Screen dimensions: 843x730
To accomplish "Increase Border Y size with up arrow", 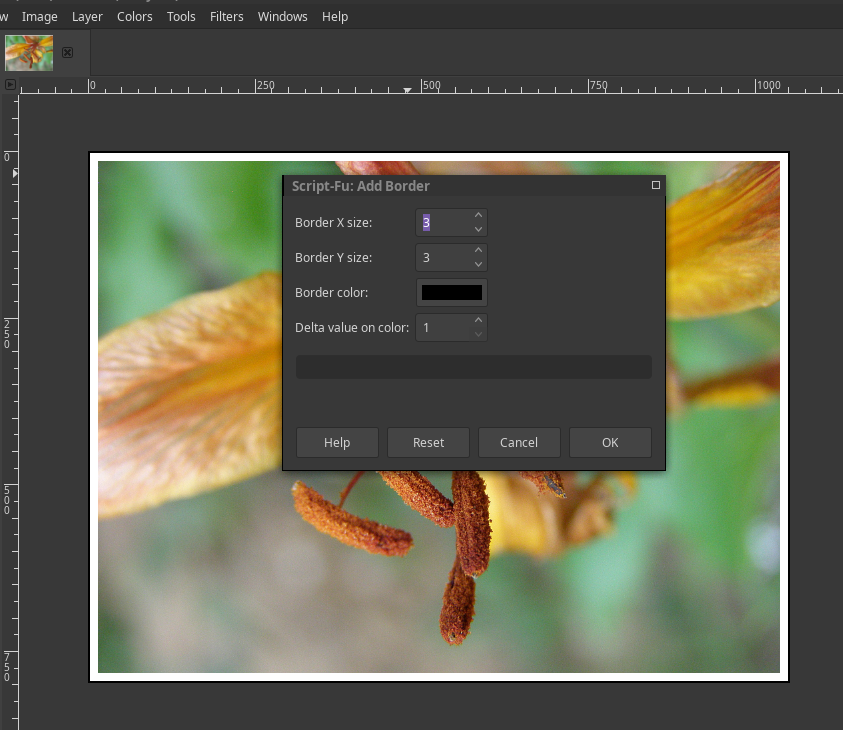I will pos(478,250).
